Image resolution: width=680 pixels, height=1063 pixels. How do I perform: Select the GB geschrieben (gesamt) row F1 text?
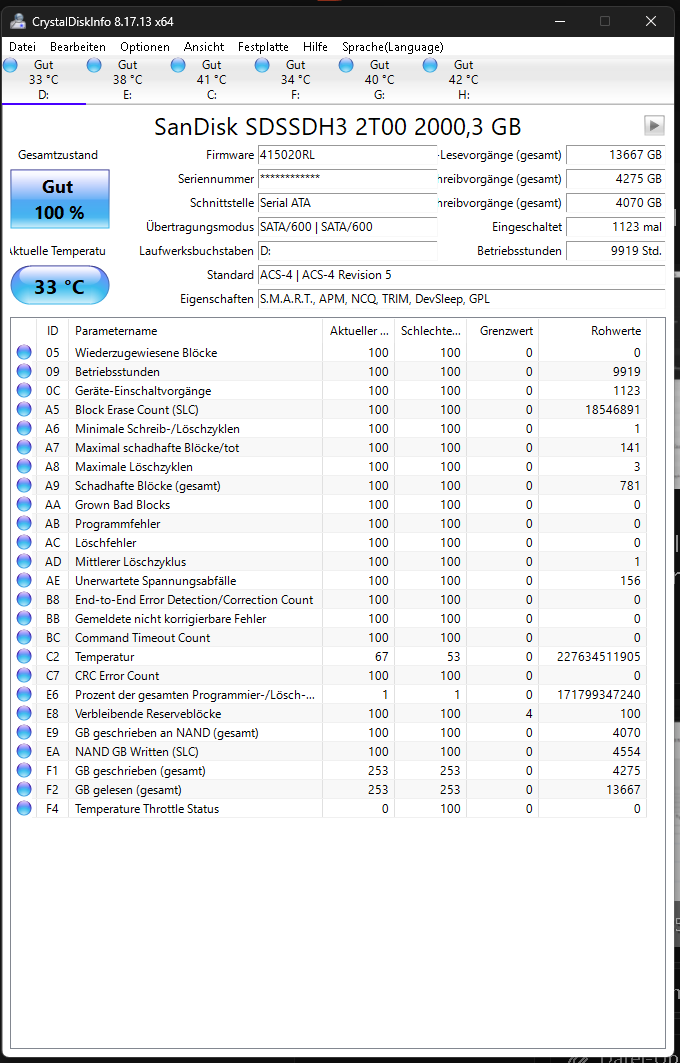pyautogui.click(x=140, y=770)
